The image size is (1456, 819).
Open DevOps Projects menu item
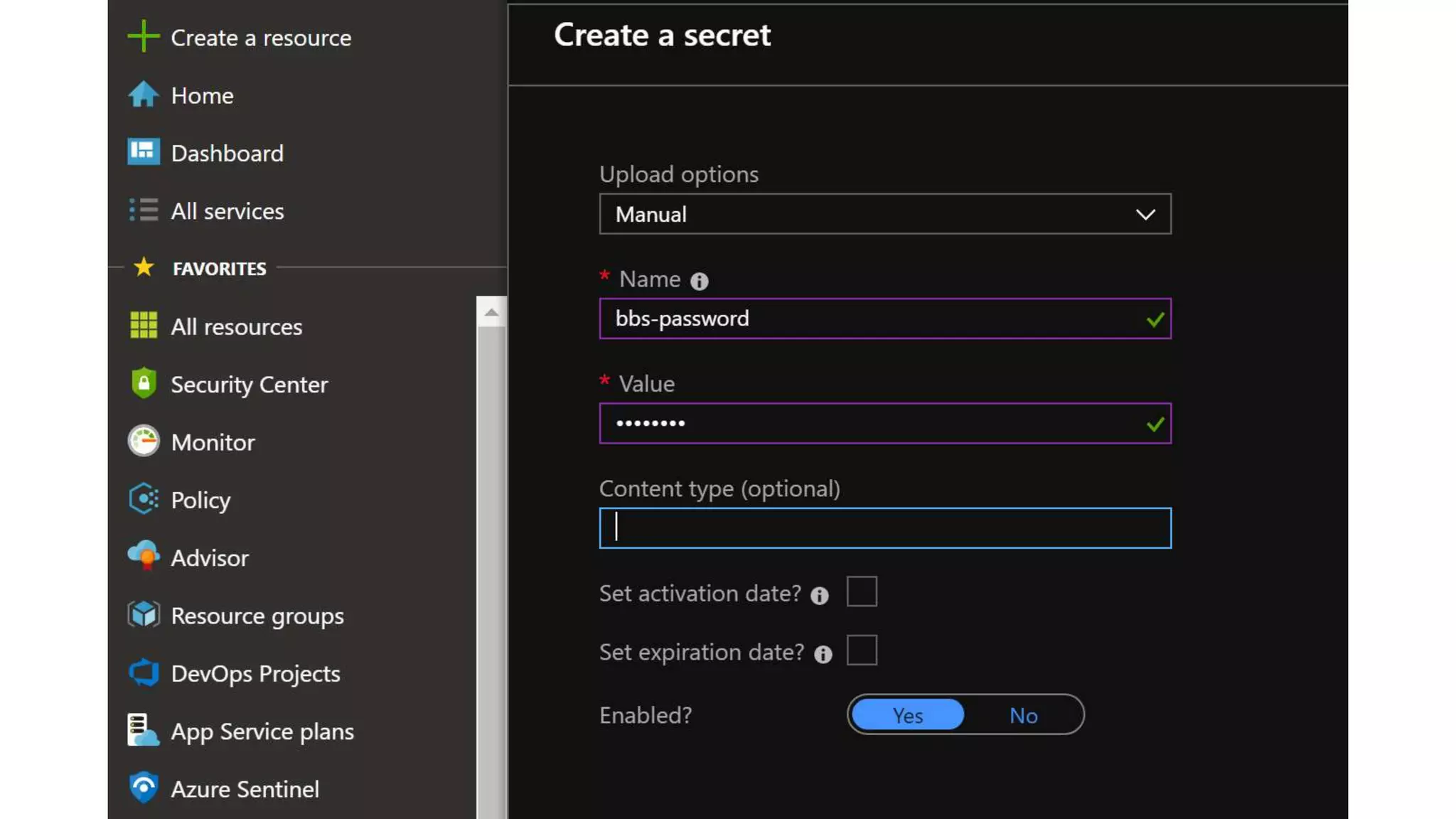pos(255,673)
